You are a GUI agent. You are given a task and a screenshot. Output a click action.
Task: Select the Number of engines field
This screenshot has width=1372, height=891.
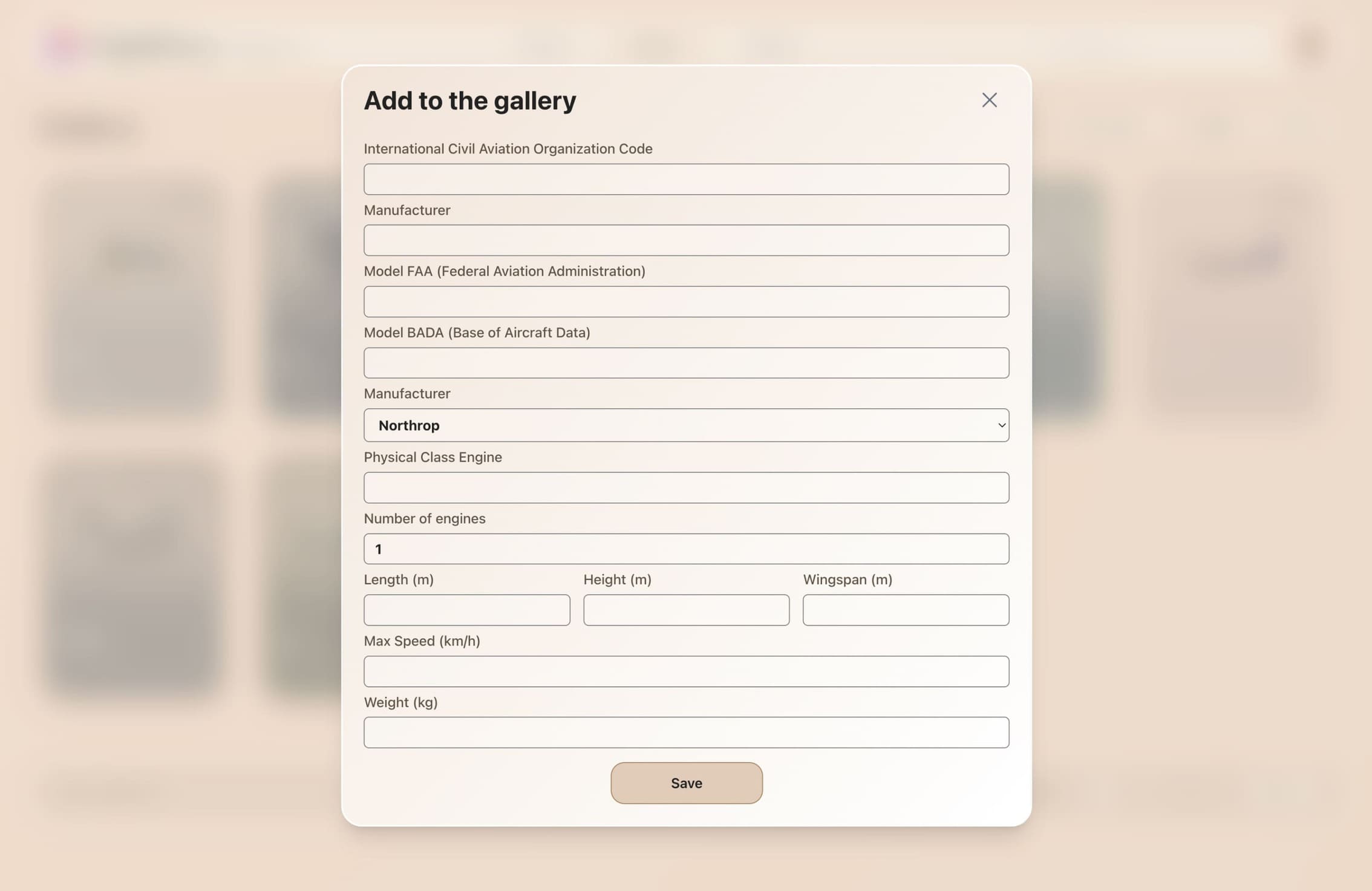(x=686, y=549)
